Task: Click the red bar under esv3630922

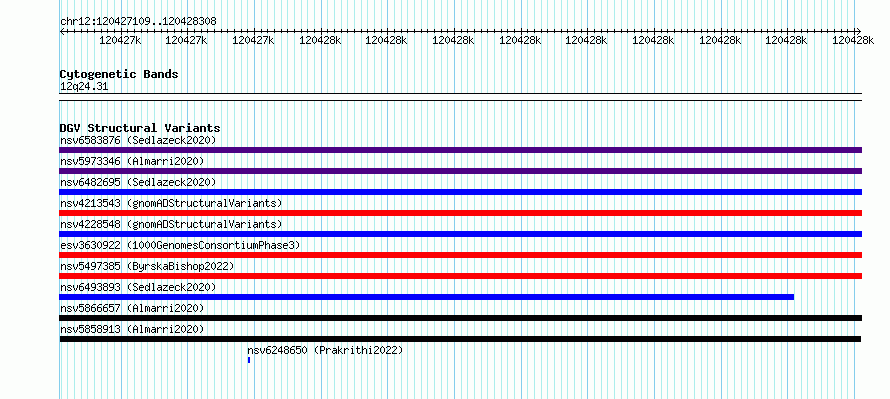Action: click(460, 255)
